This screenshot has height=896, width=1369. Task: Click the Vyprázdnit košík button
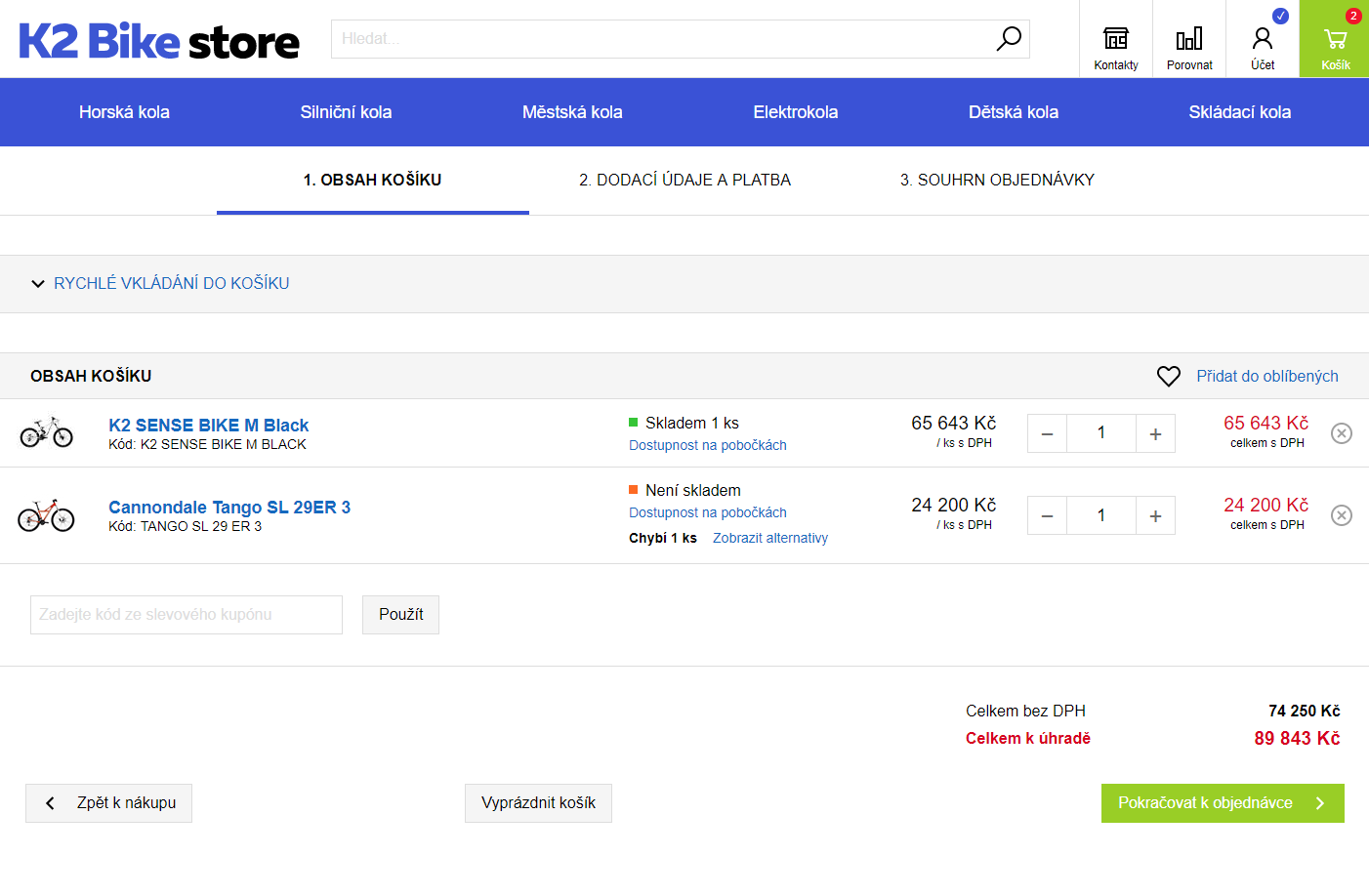(538, 803)
